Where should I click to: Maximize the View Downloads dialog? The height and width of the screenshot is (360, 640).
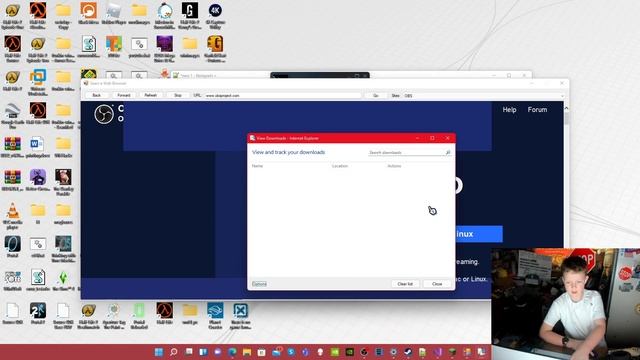(432, 138)
